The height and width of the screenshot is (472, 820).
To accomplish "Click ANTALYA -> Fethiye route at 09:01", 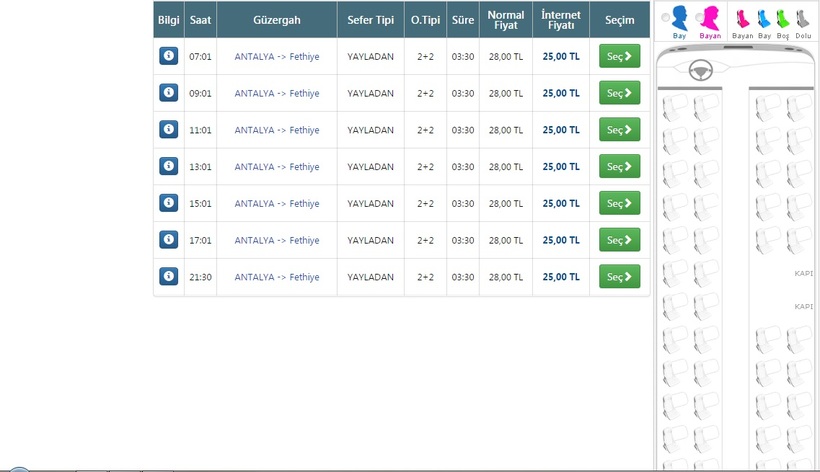I will [276, 93].
